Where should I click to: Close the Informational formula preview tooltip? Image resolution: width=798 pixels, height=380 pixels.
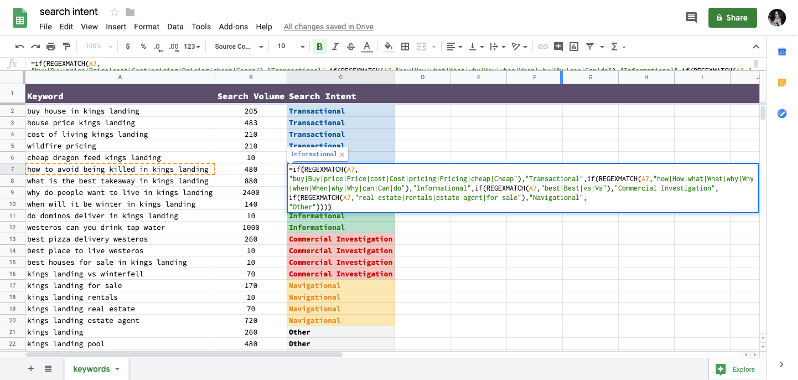[x=342, y=154]
